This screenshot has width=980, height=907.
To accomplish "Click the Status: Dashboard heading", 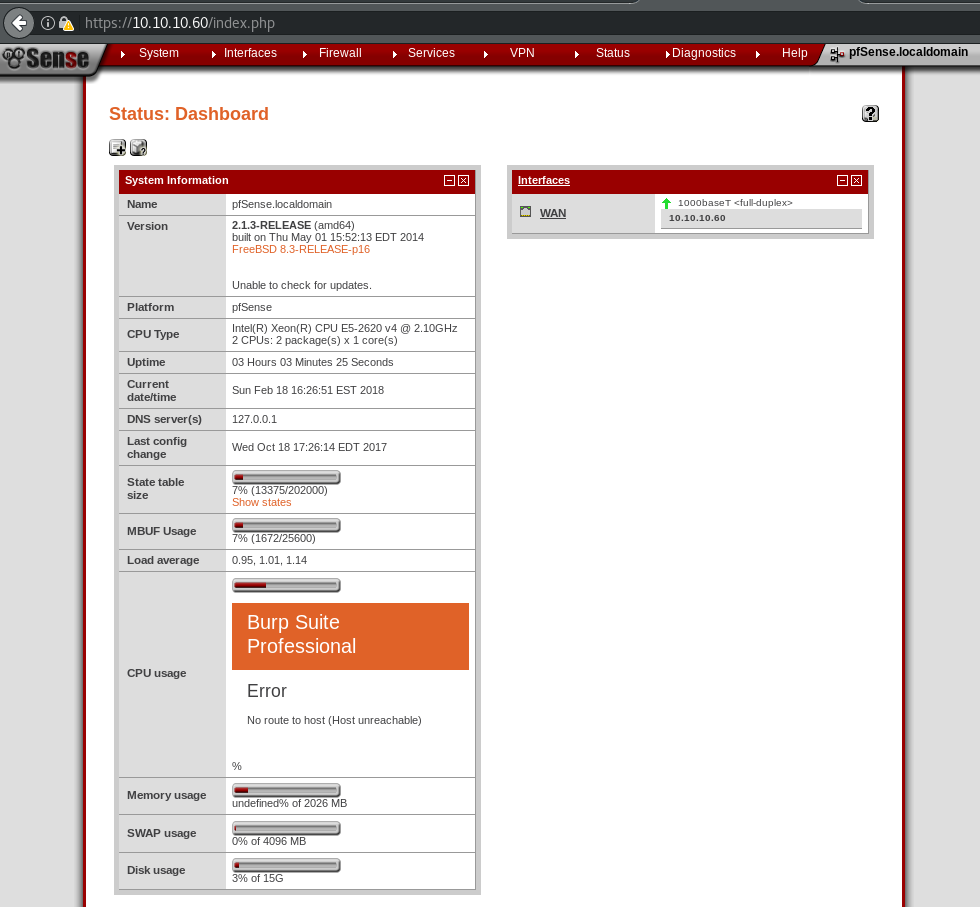I will [189, 114].
